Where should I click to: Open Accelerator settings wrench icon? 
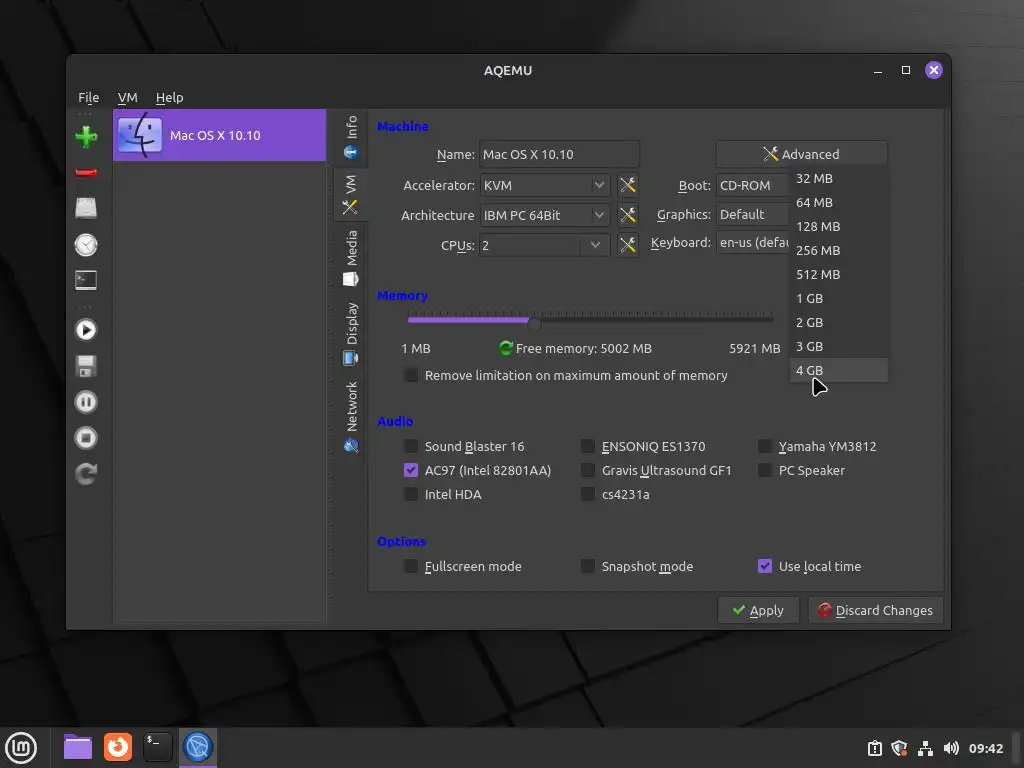[x=628, y=185]
